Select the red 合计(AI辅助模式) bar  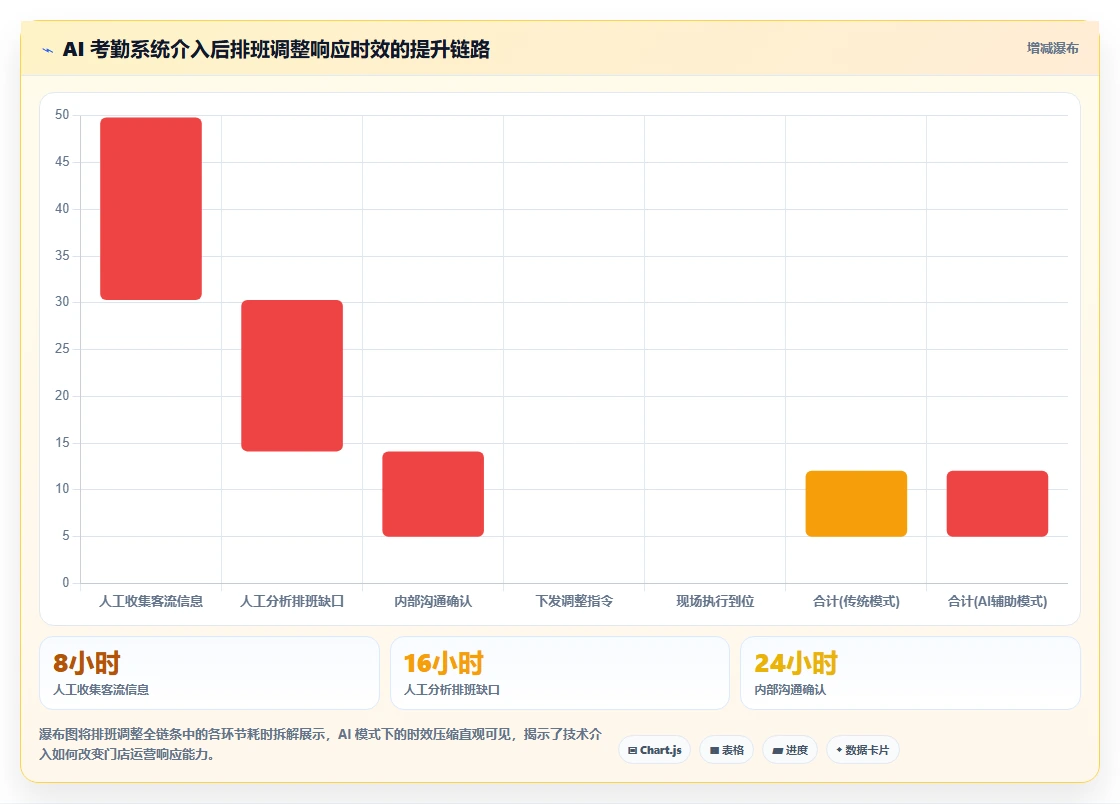[997, 503]
